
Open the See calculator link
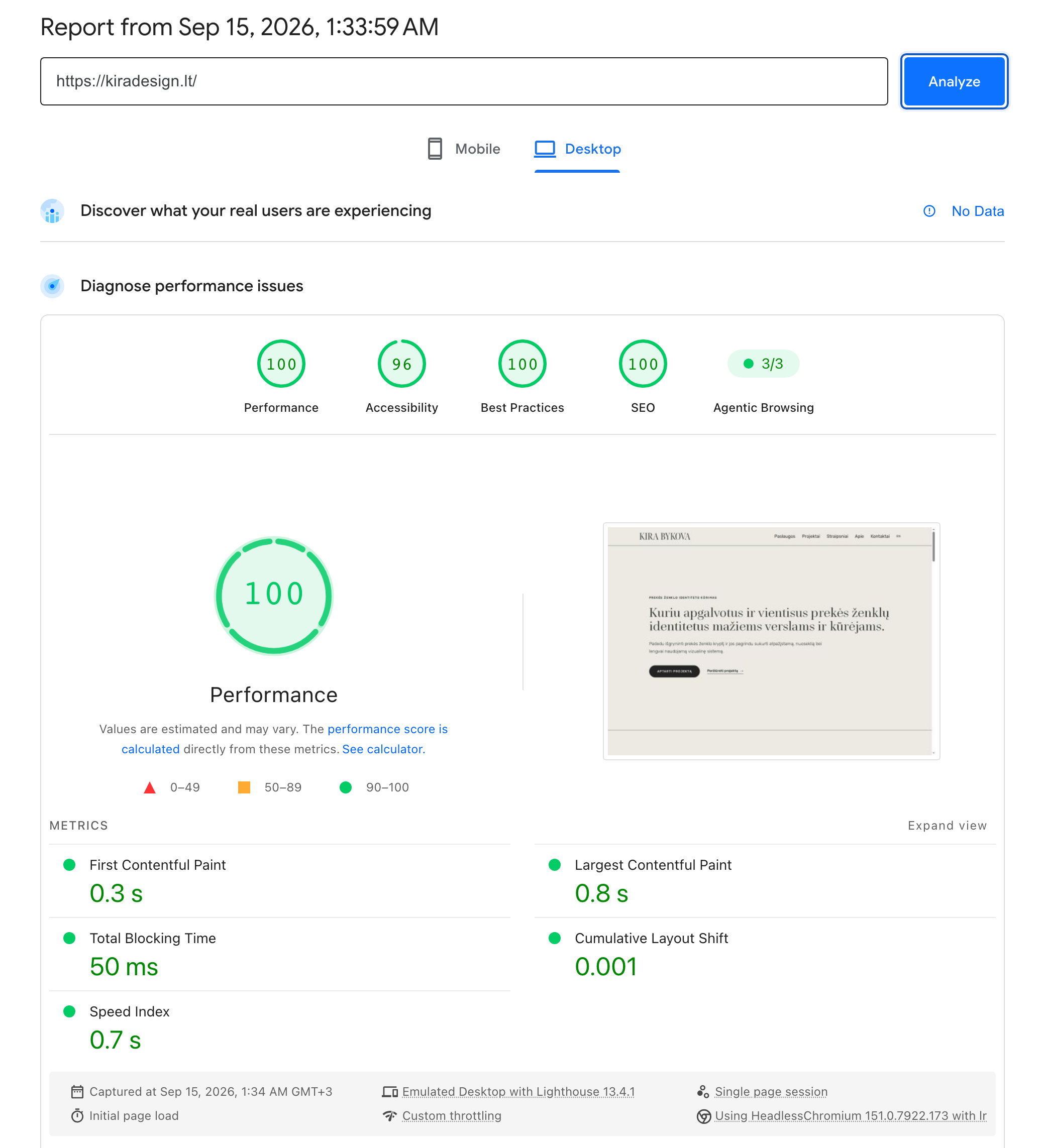(x=383, y=749)
